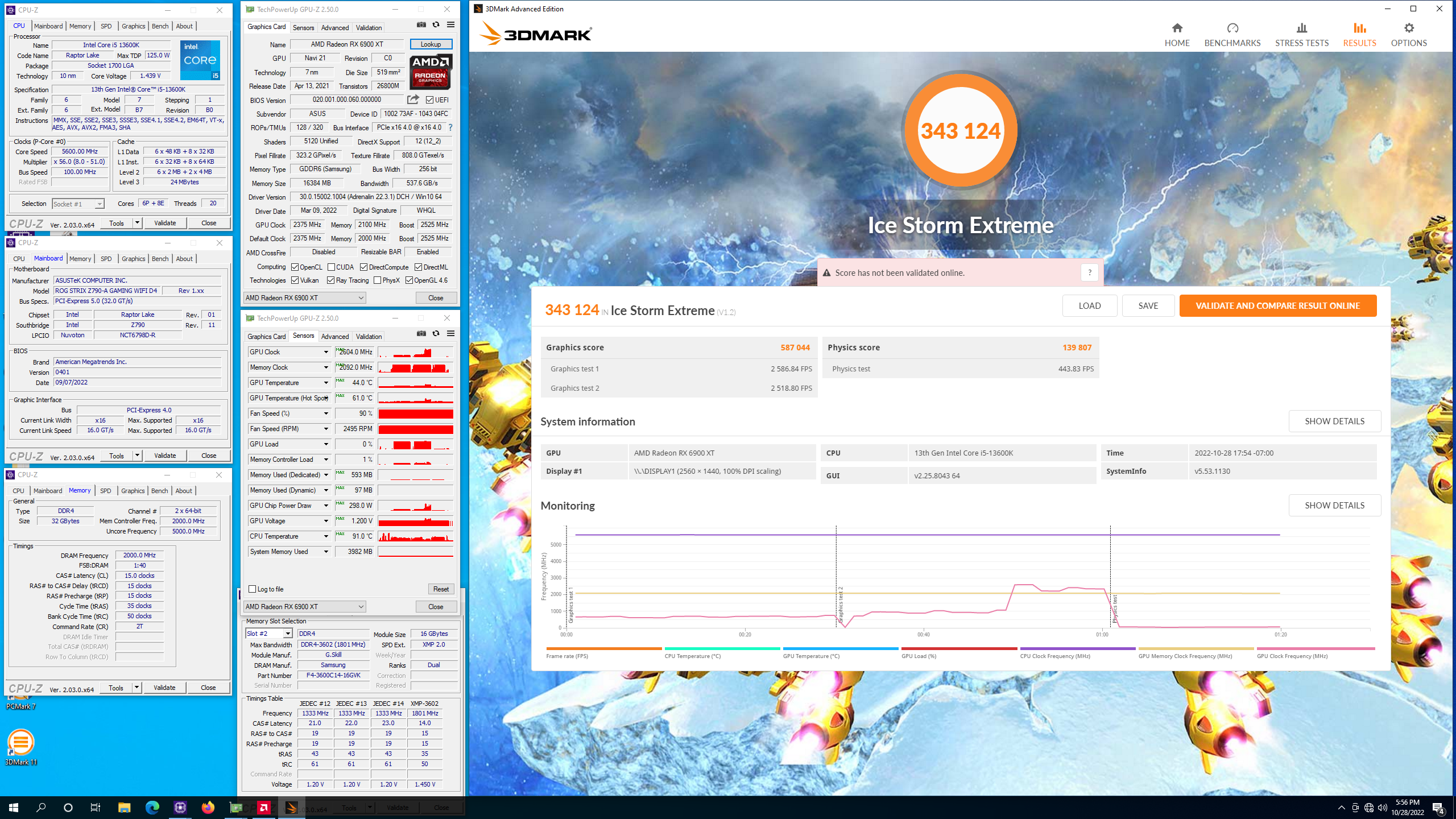This screenshot has width=1456, height=819.
Task: Click the Intel Core i5 logo in CPU-Z
Action: coord(200,60)
